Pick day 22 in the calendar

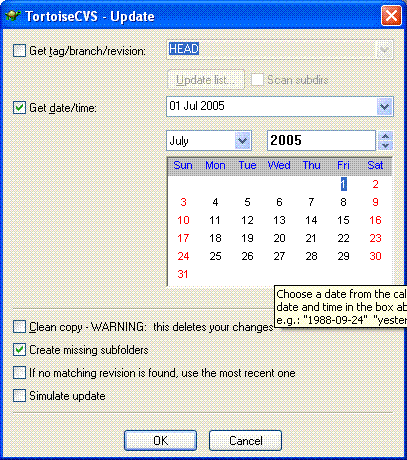pos(343,238)
